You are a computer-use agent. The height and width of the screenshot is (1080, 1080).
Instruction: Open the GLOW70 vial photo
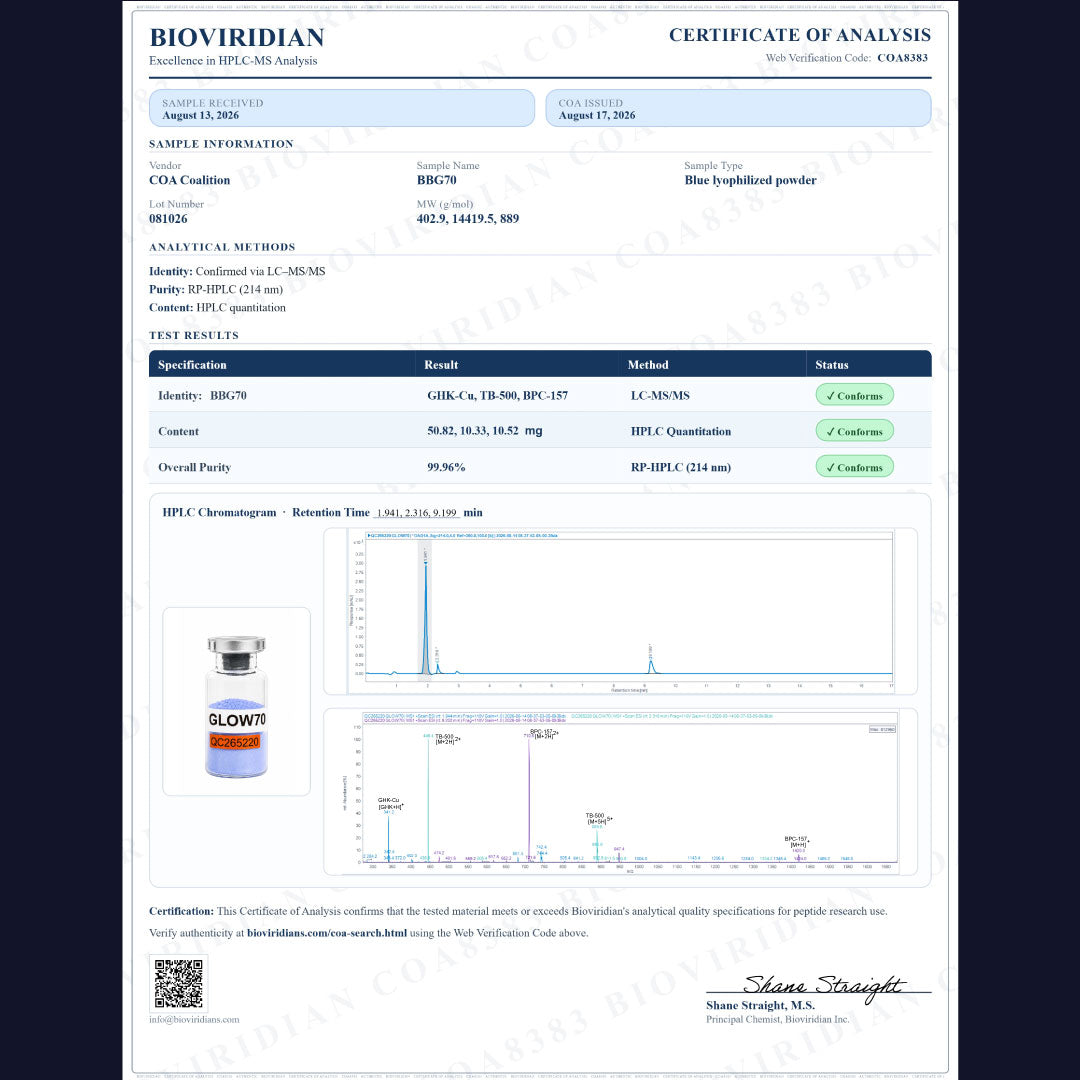click(x=236, y=702)
